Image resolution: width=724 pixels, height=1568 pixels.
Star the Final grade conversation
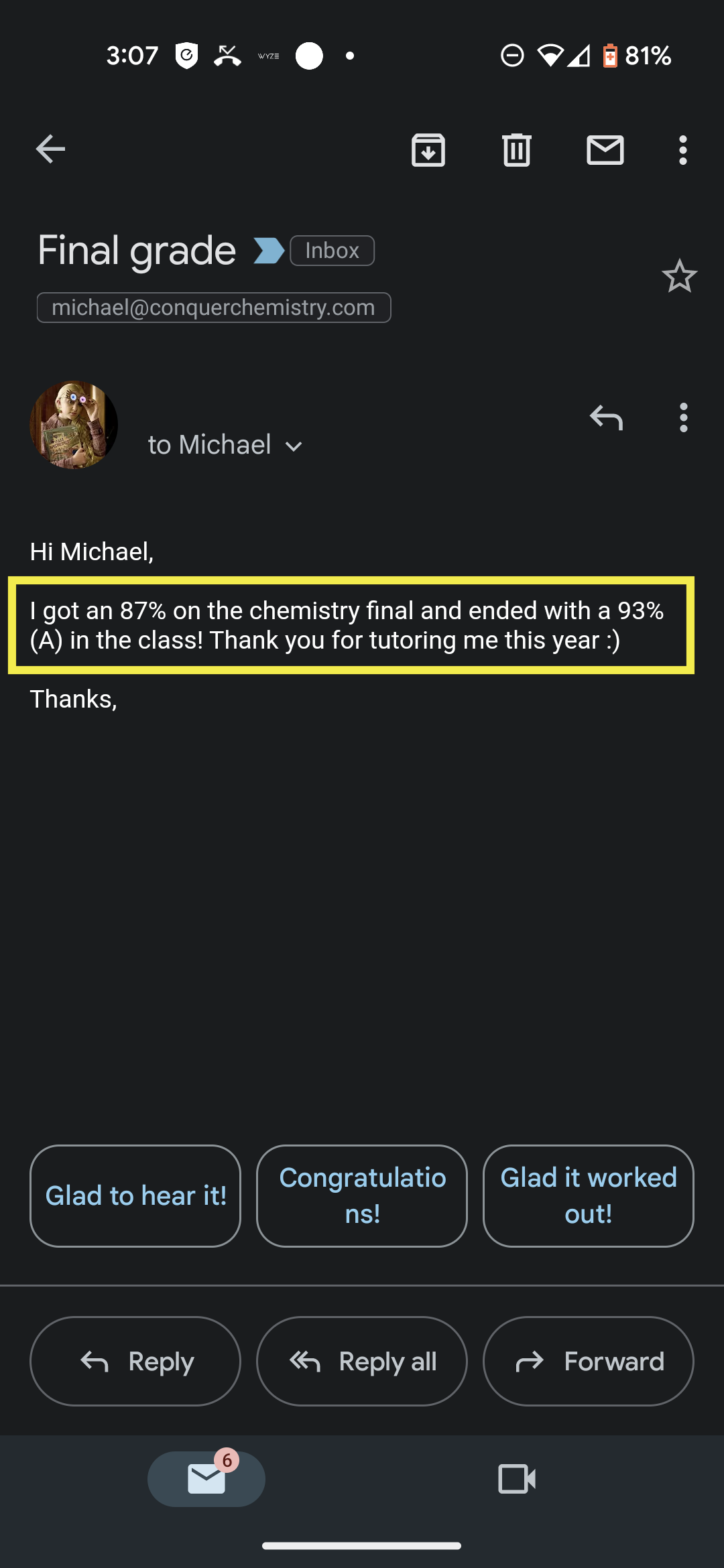[x=680, y=275]
